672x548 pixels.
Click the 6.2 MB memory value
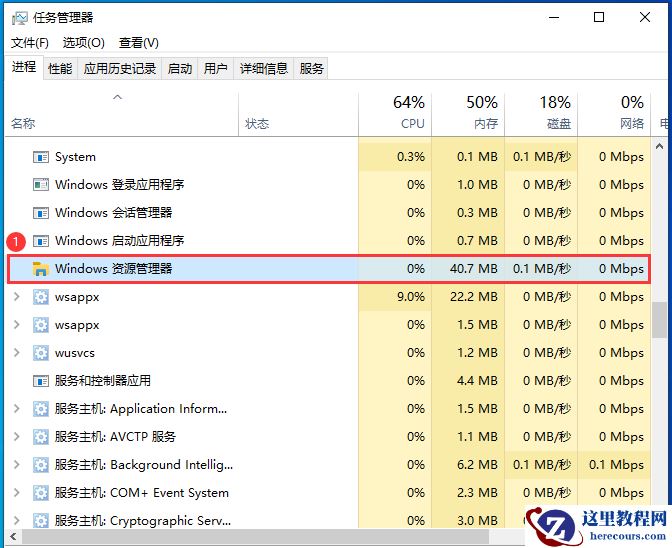tap(477, 465)
